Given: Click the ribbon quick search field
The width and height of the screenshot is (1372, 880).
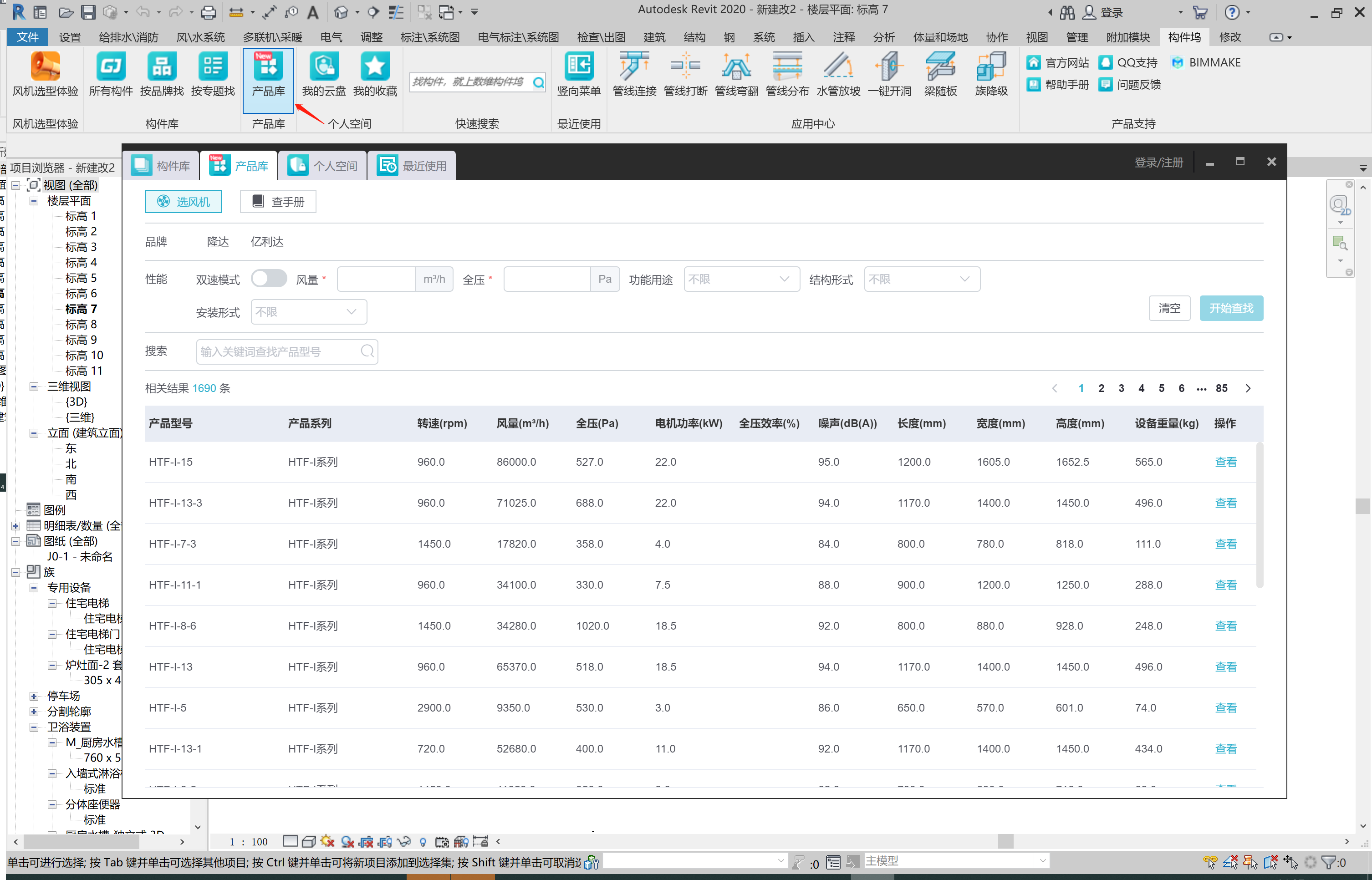Looking at the screenshot, I should 477,82.
